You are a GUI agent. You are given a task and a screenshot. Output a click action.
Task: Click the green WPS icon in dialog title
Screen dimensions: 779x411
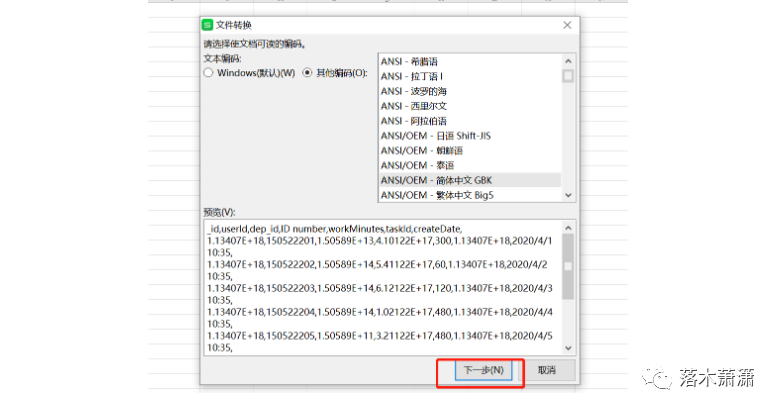tap(207, 25)
